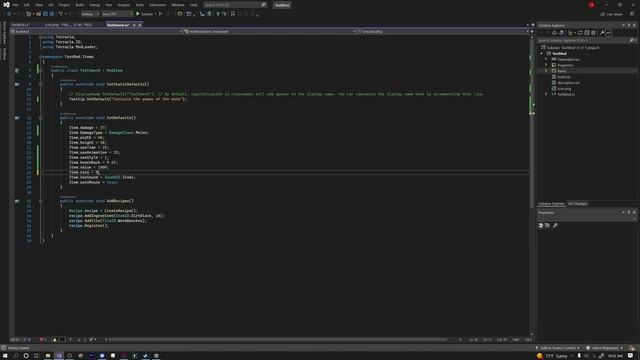The width and height of the screenshot is (640, 360).
Task: Expand the Properties node
Action: (x=546, y=65)
